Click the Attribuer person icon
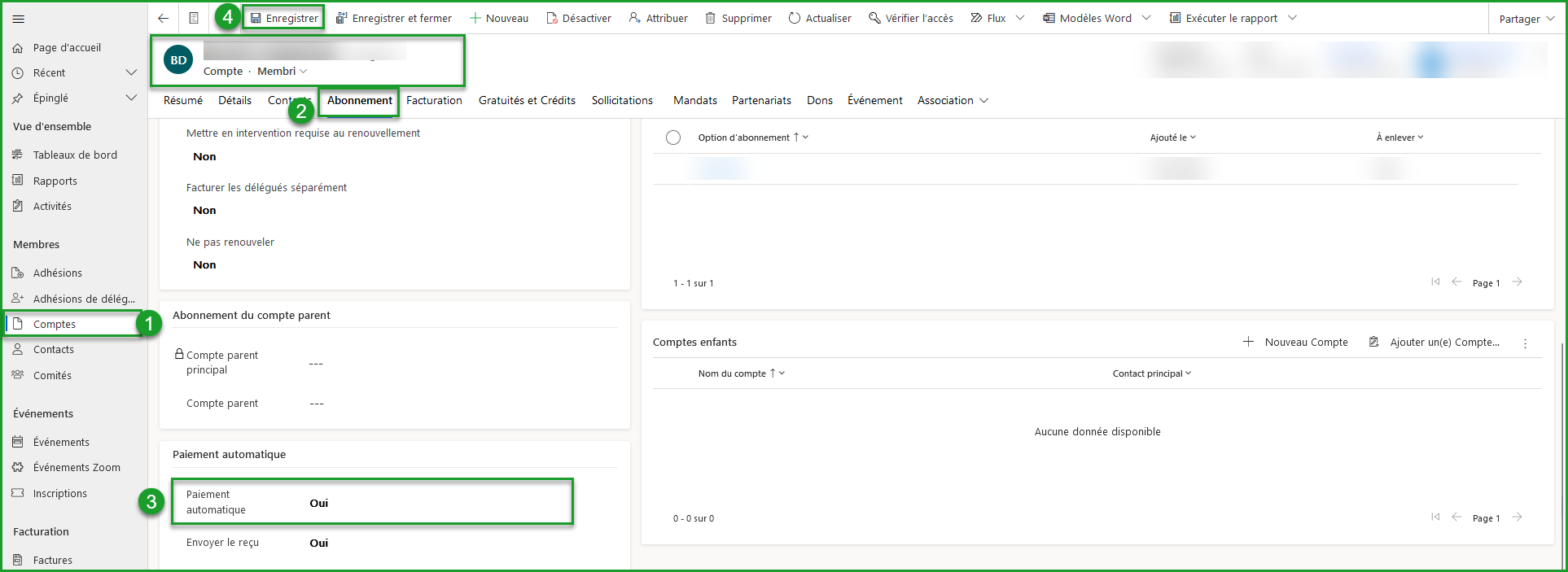Image resolution: width=1568 pixels, height=572 pixels. [x=635, y=18]
